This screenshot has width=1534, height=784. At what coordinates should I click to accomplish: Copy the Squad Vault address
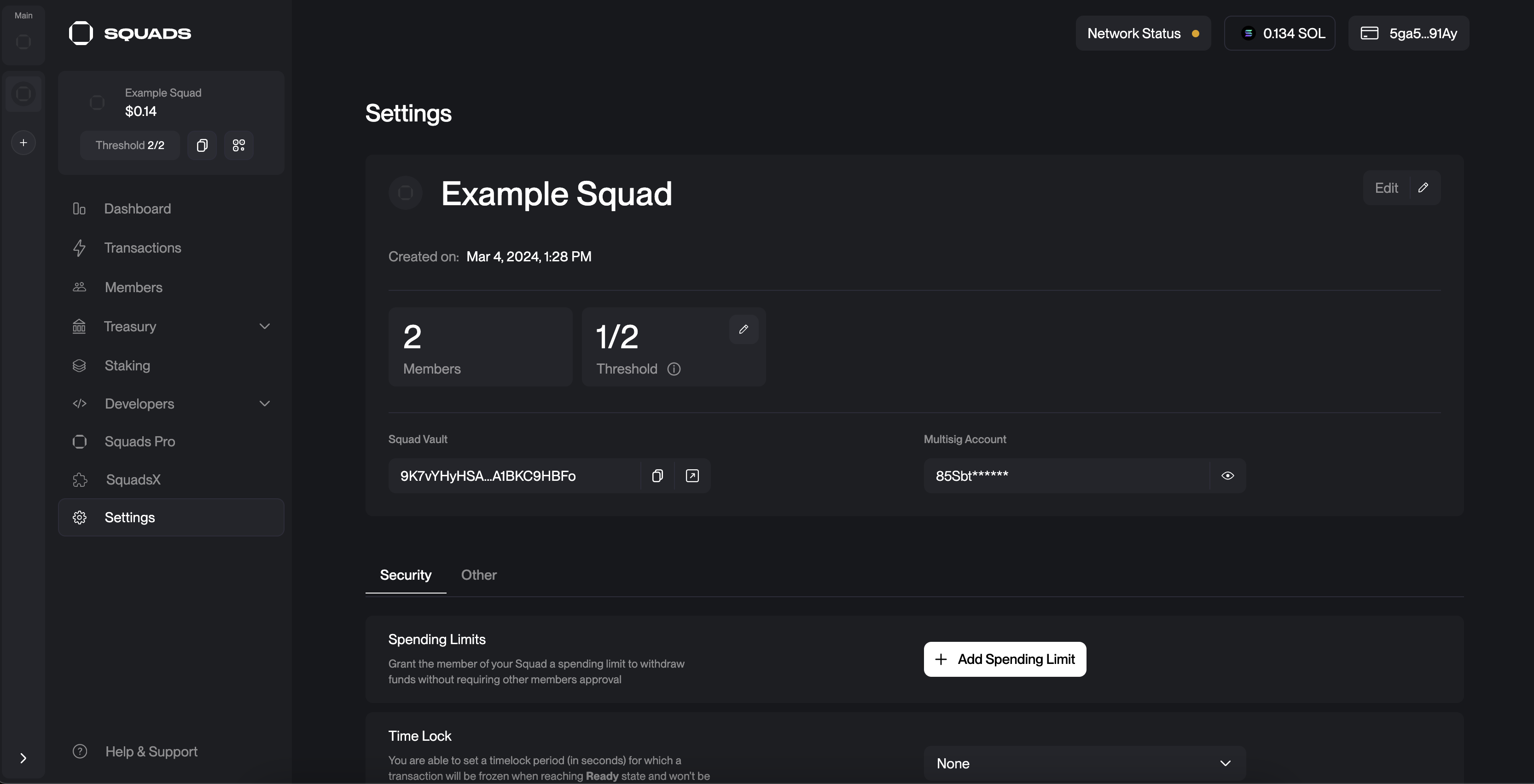point(657,476)
